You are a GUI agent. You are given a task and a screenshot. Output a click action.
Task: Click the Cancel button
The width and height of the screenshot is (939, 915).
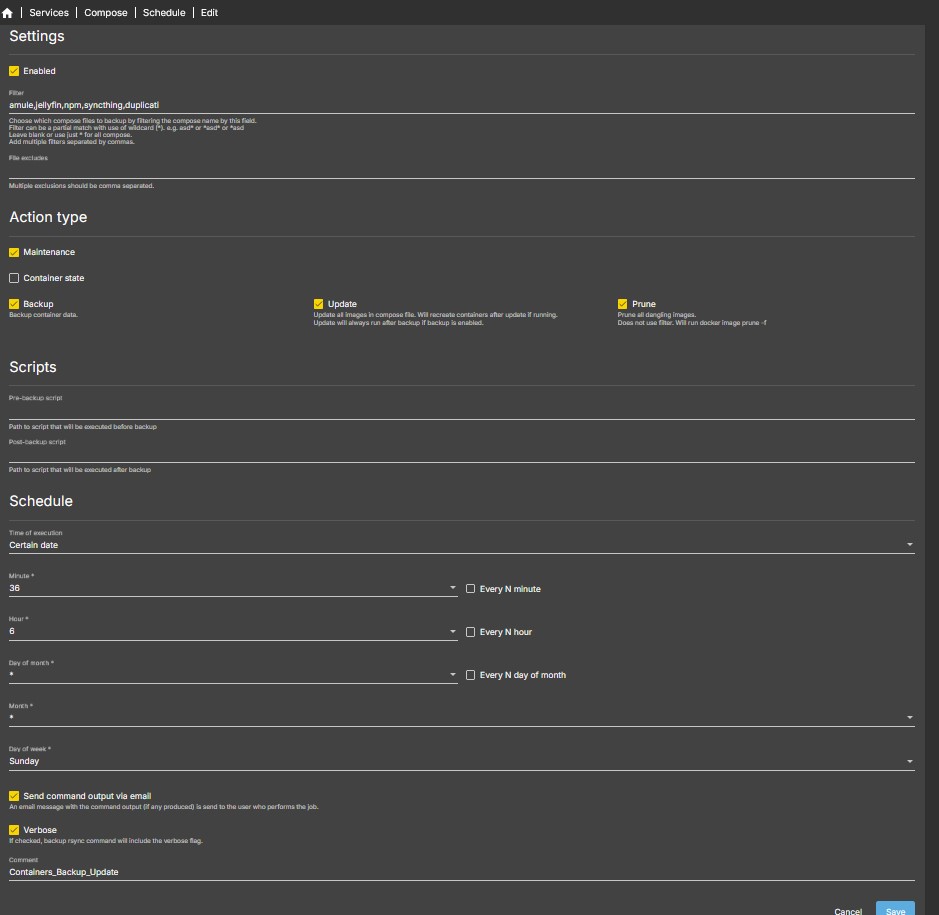tap(847, 911)
